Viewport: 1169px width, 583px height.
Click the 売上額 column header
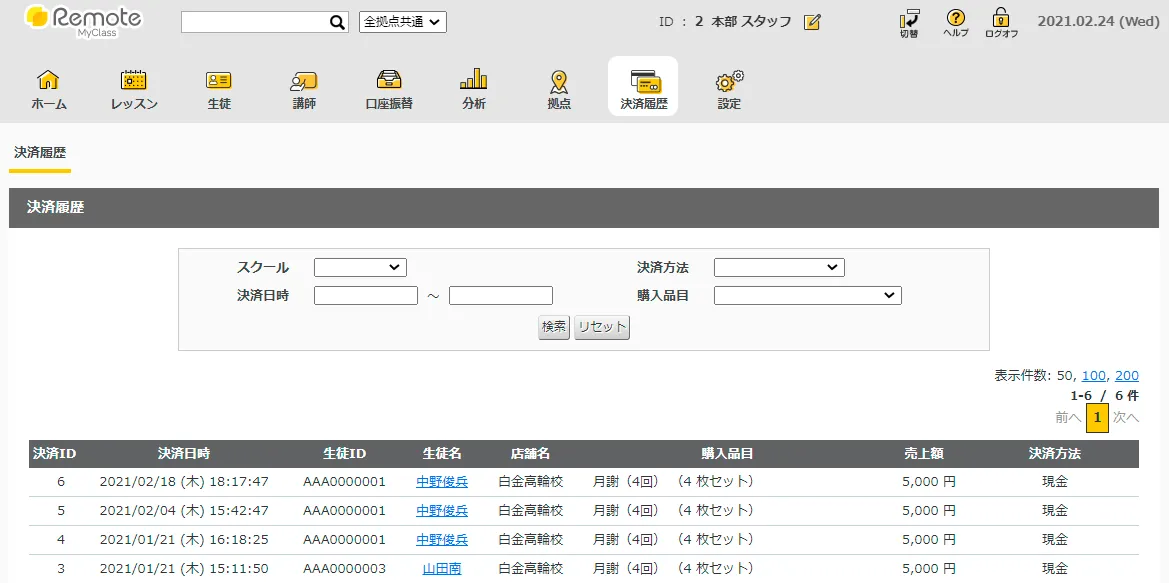tap(924, 453)
